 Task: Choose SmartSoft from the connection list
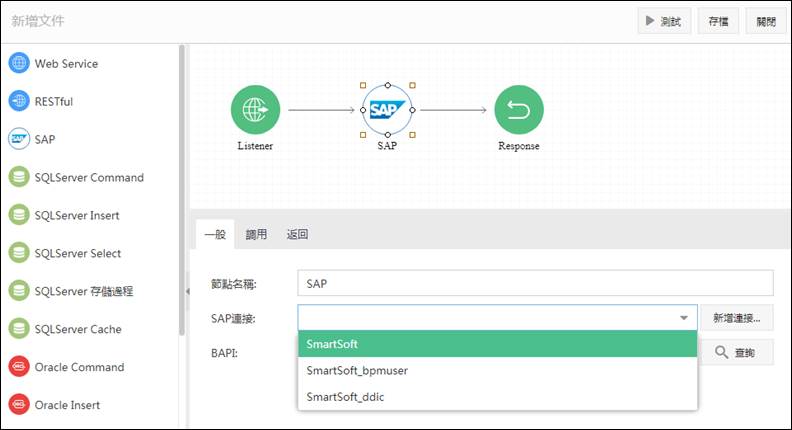498,344
